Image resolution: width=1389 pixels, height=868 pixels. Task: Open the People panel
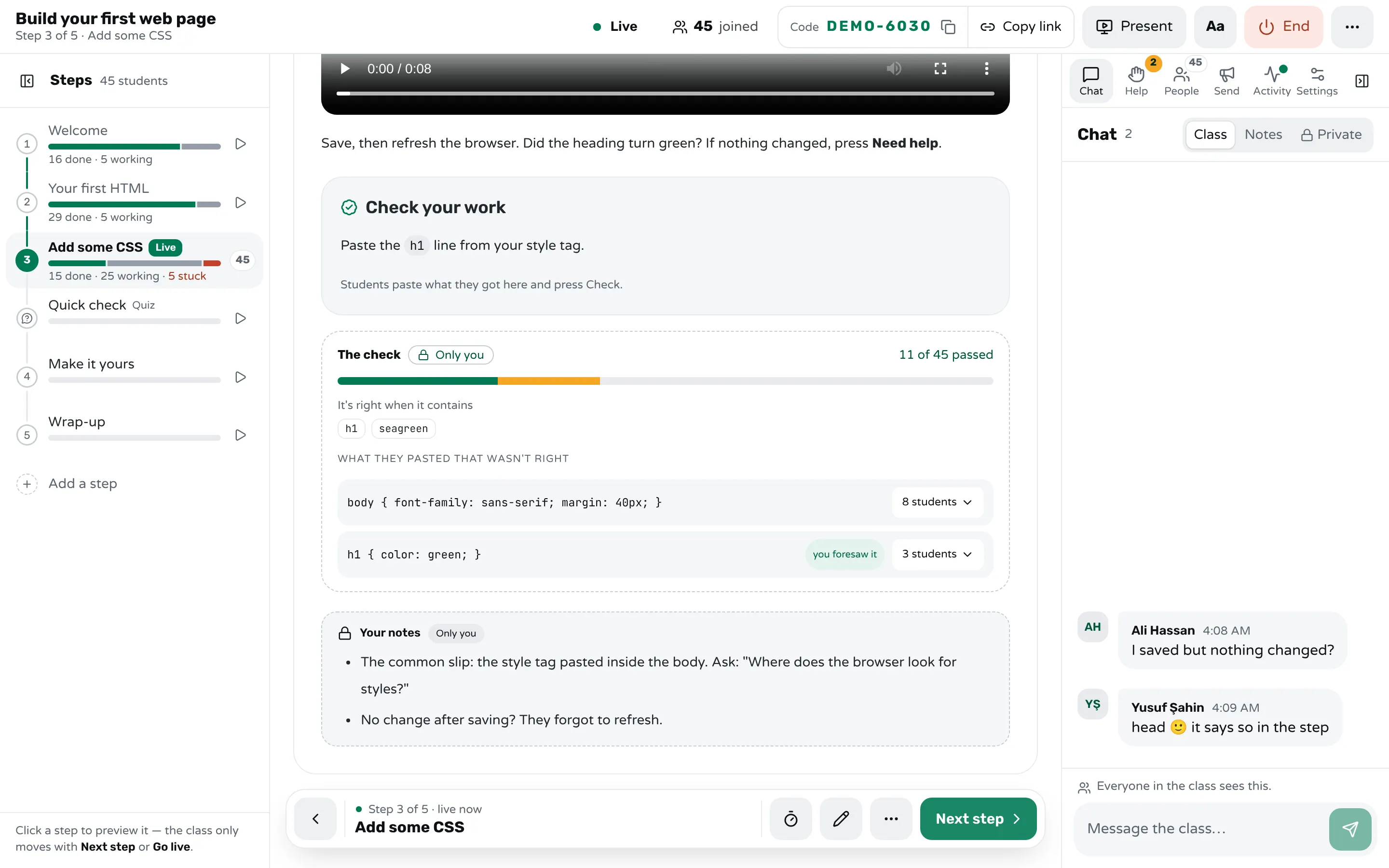tap(1181, 81)
